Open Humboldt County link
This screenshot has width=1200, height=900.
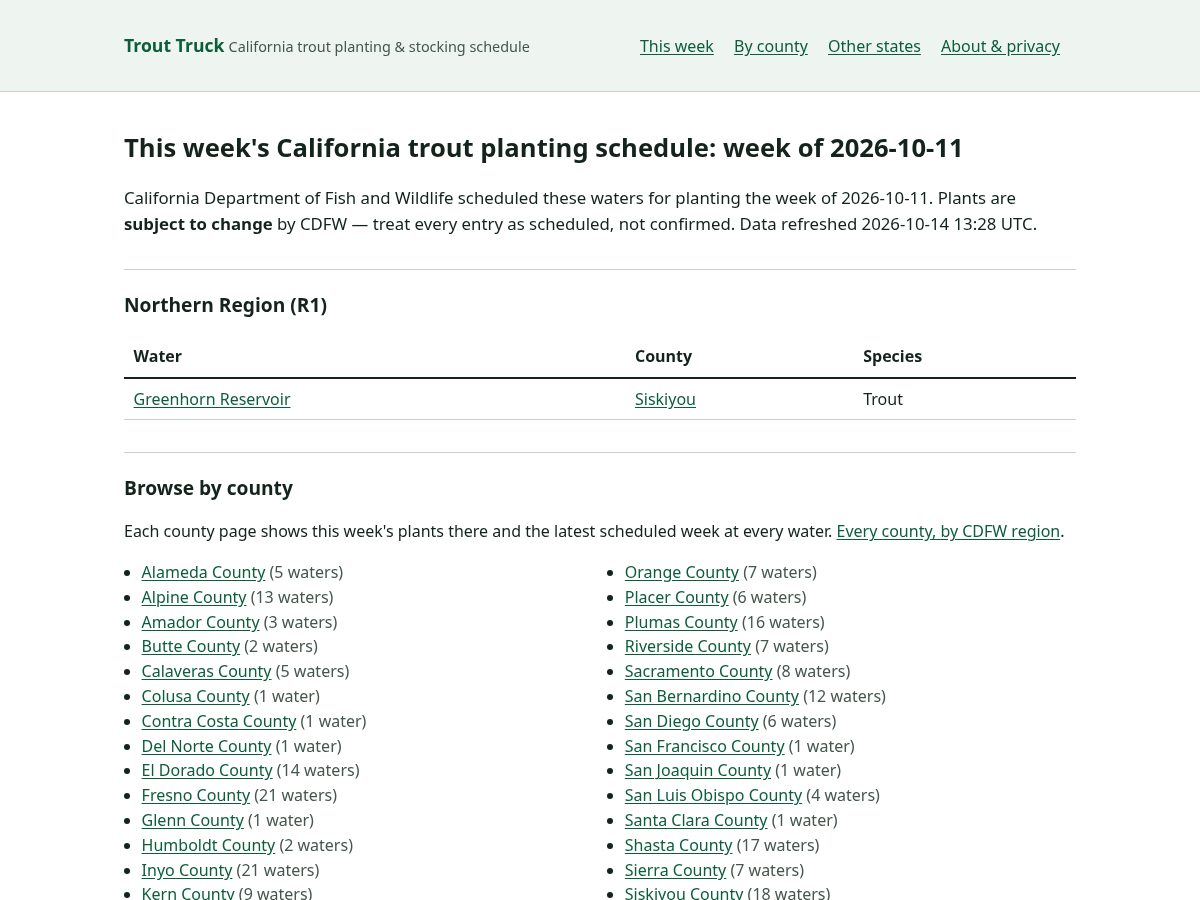tap(208, 845)
